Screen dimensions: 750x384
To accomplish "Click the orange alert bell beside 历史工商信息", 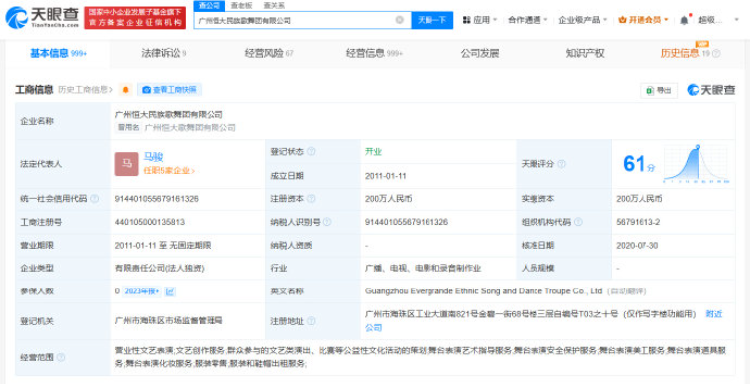I will 126,90.
